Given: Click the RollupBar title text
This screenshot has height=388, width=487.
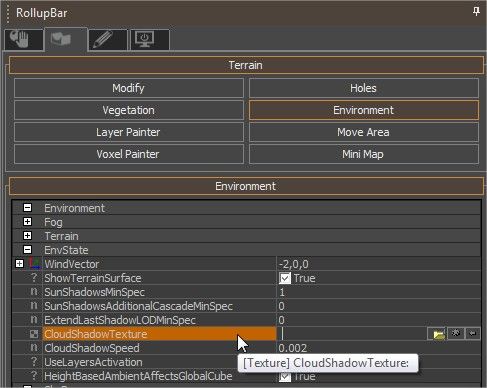Looking at the screenshot, I should [42, 13].
